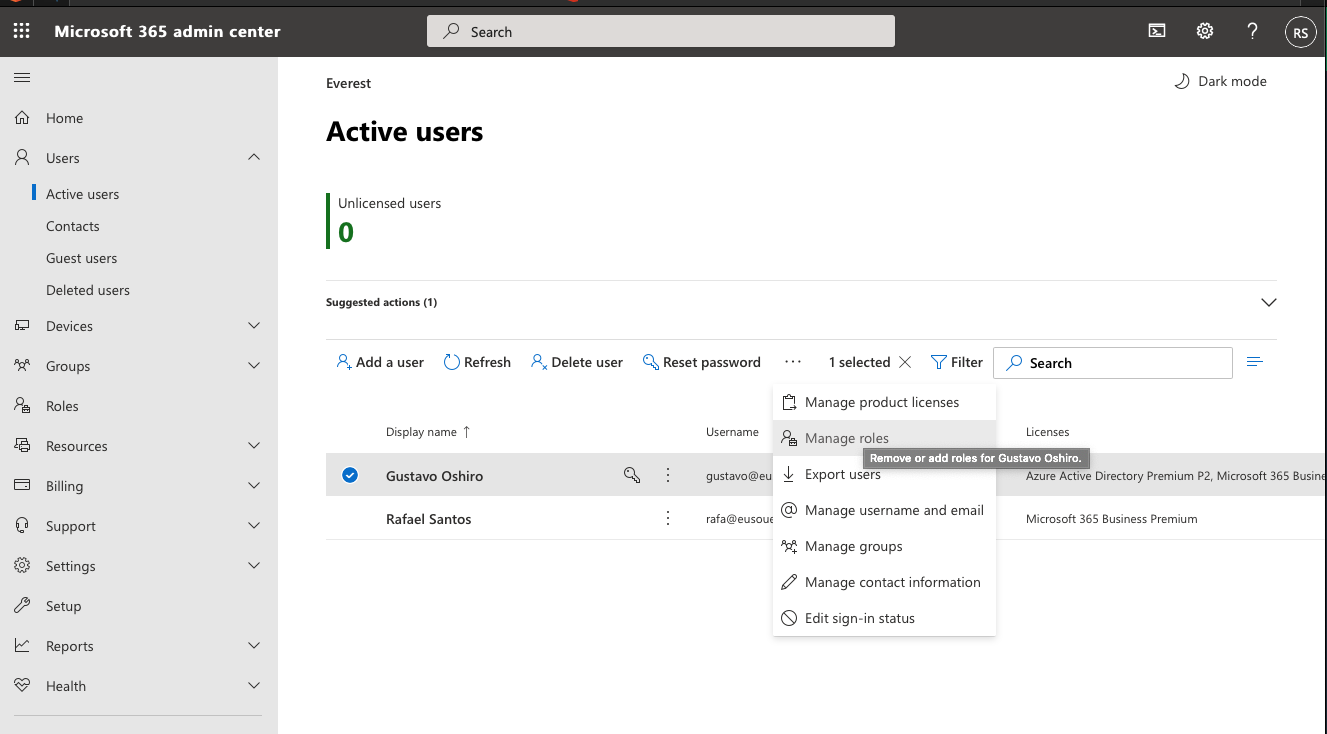Click the Setup wrench icon
The height and width of the screenshot is (734, 1327).
tap(22, 606)
